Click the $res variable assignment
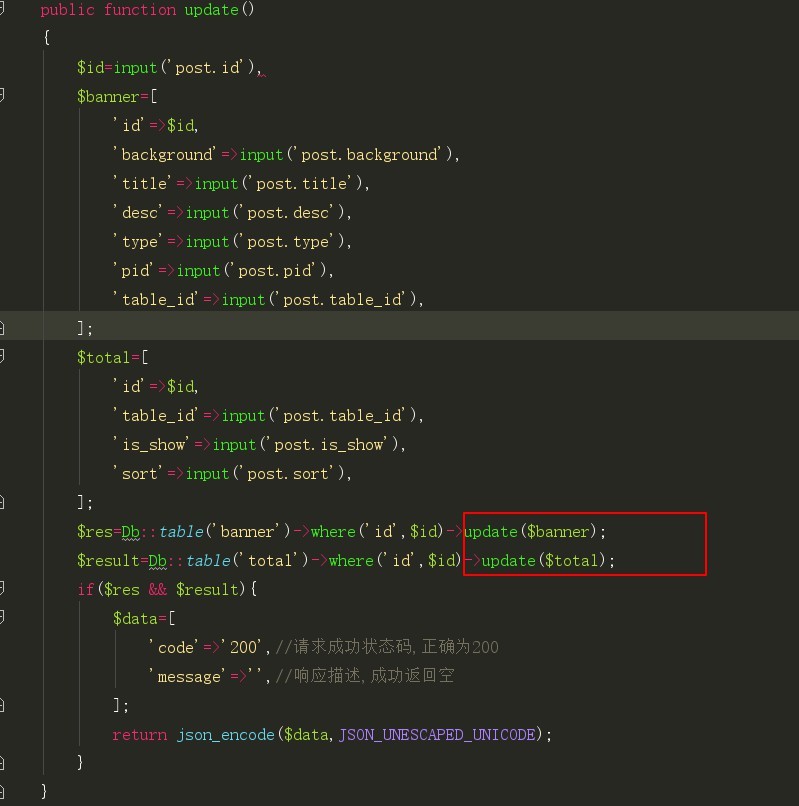799x806 pixels. (95, 532)
